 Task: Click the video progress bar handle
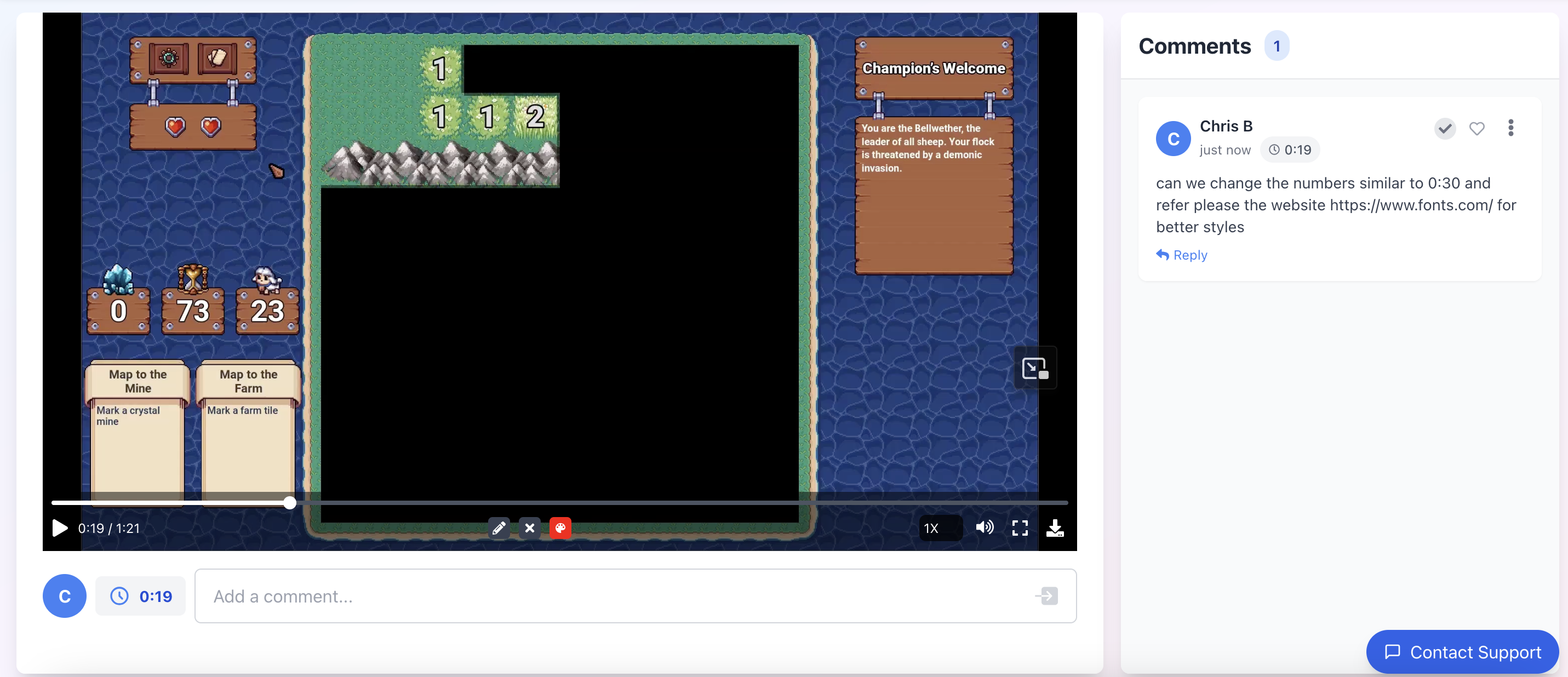(290, 503)
